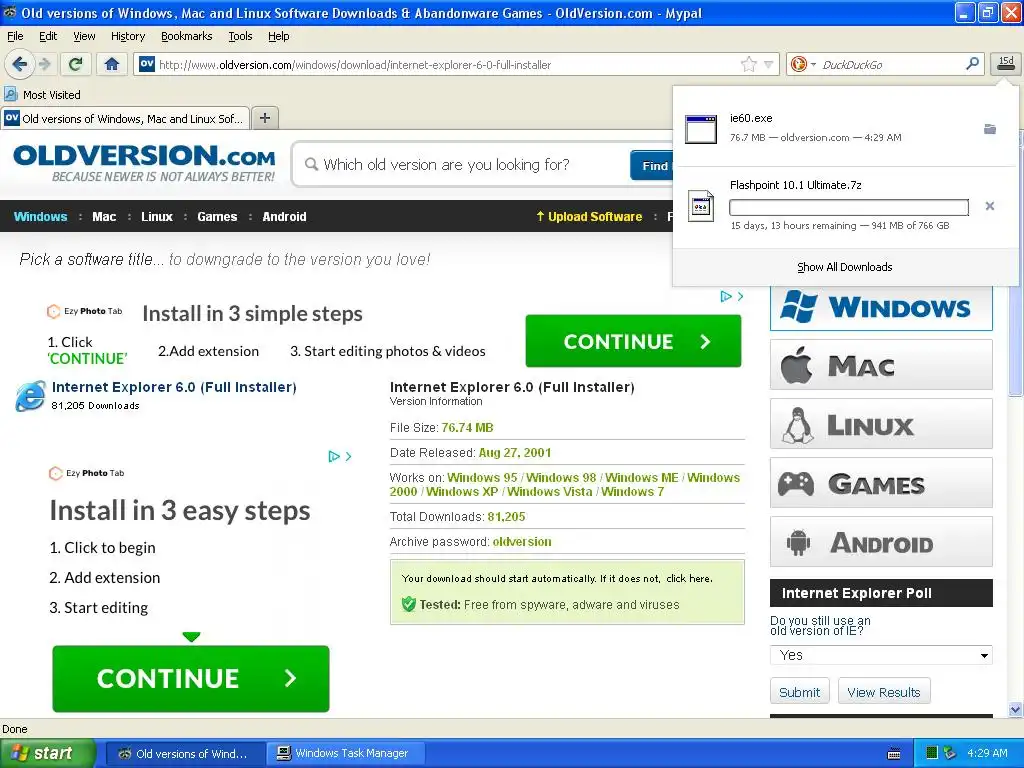Open the Mac category sidebar button

(x=881, y=365)
